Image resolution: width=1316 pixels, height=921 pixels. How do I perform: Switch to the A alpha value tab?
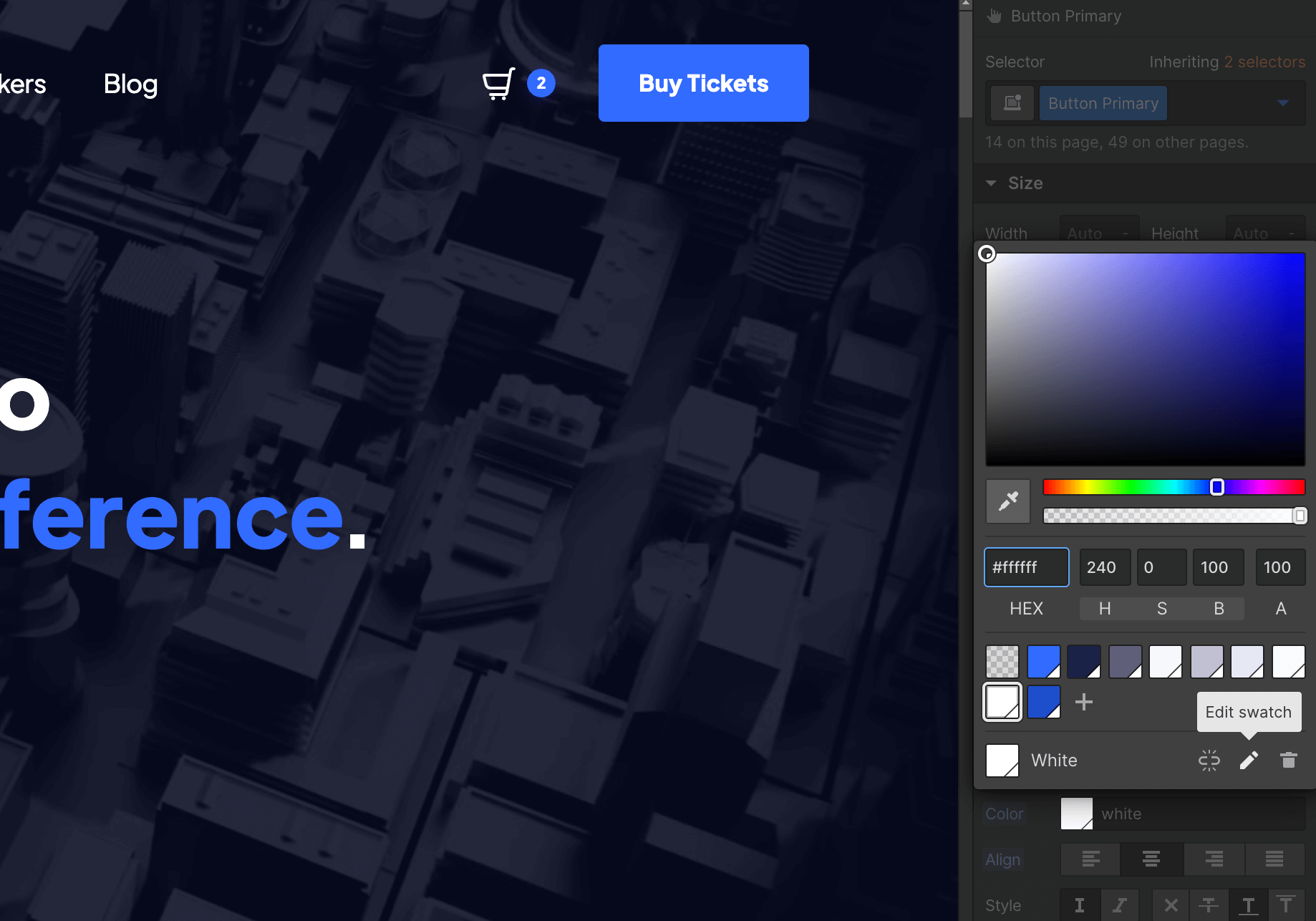tap(1280, 608)
